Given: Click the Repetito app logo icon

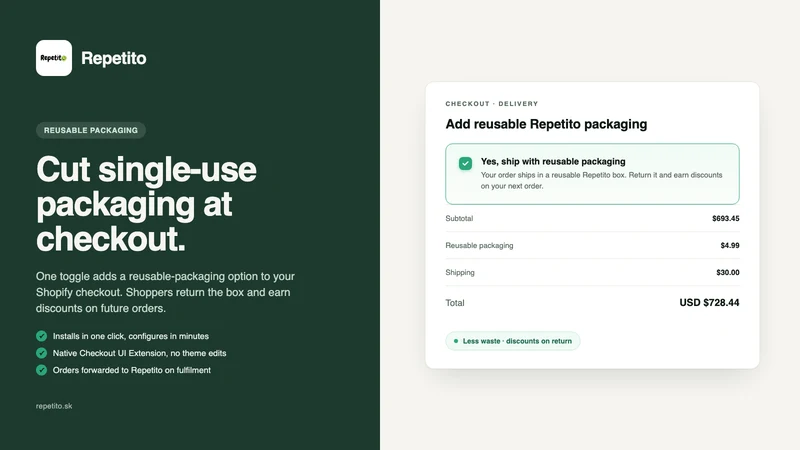Looking at the screenshot, I should click(54, 58).
